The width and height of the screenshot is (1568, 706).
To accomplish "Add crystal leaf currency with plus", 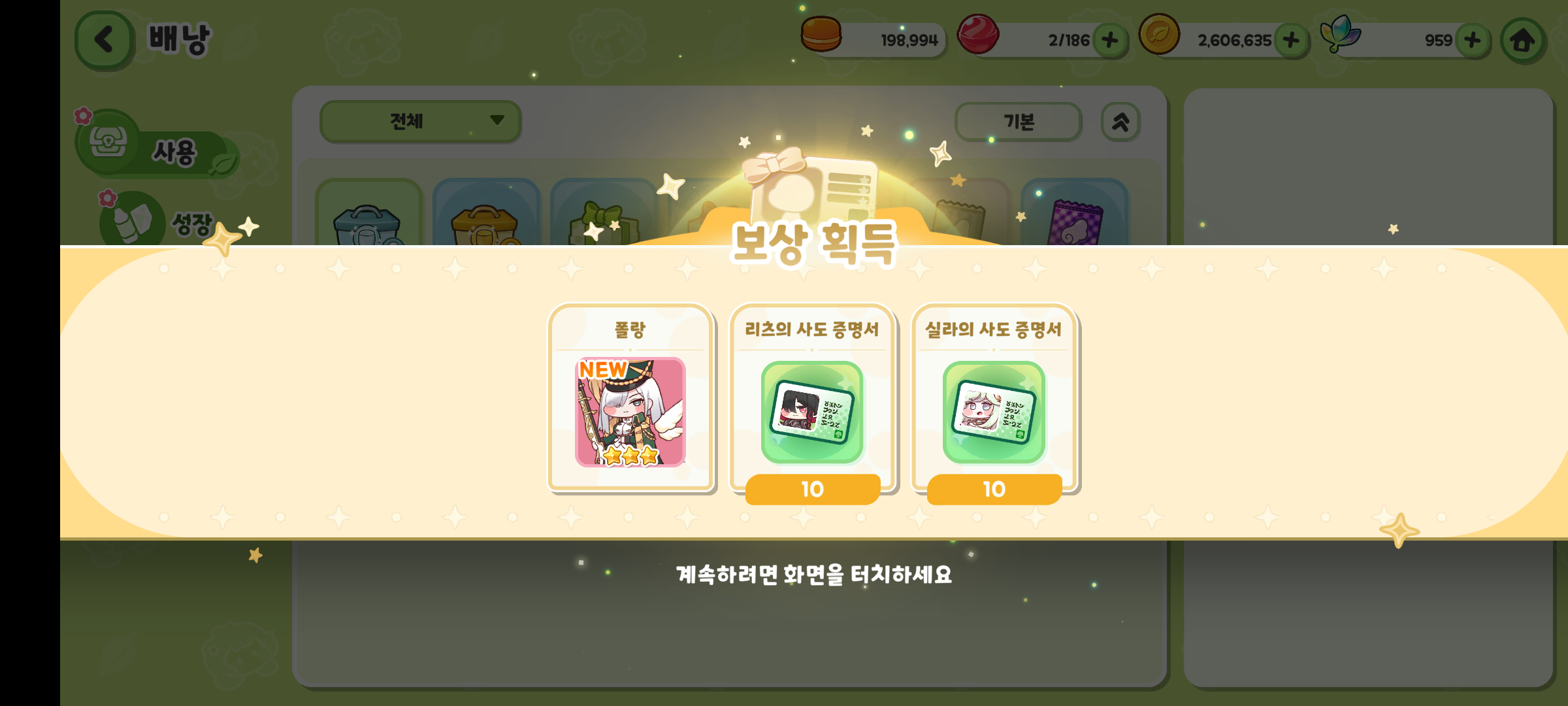I will tap(1473, 41).
